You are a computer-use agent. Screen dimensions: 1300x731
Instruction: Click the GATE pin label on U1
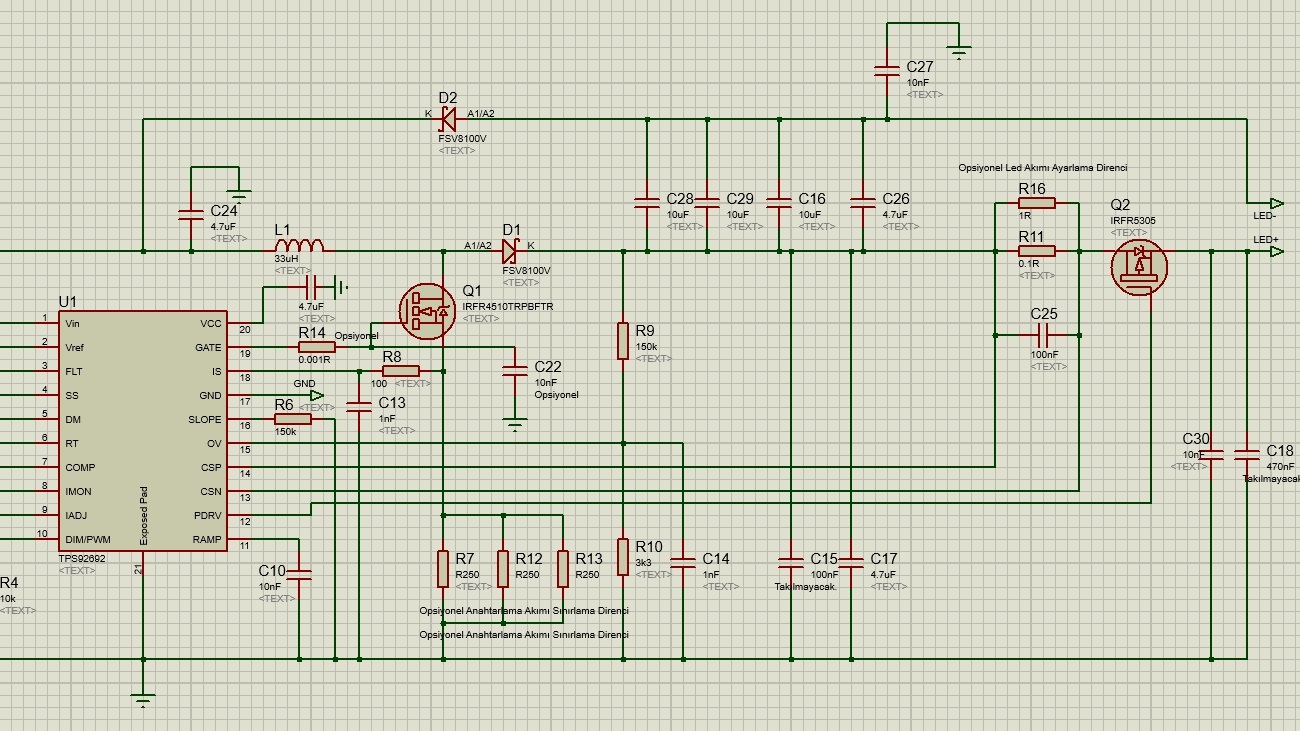pos(208,348)
